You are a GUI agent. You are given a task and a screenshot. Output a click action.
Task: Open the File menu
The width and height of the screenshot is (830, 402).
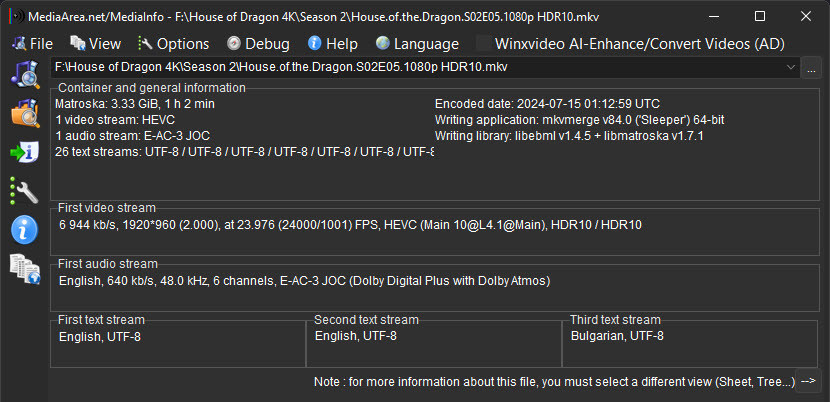point(33,43)
